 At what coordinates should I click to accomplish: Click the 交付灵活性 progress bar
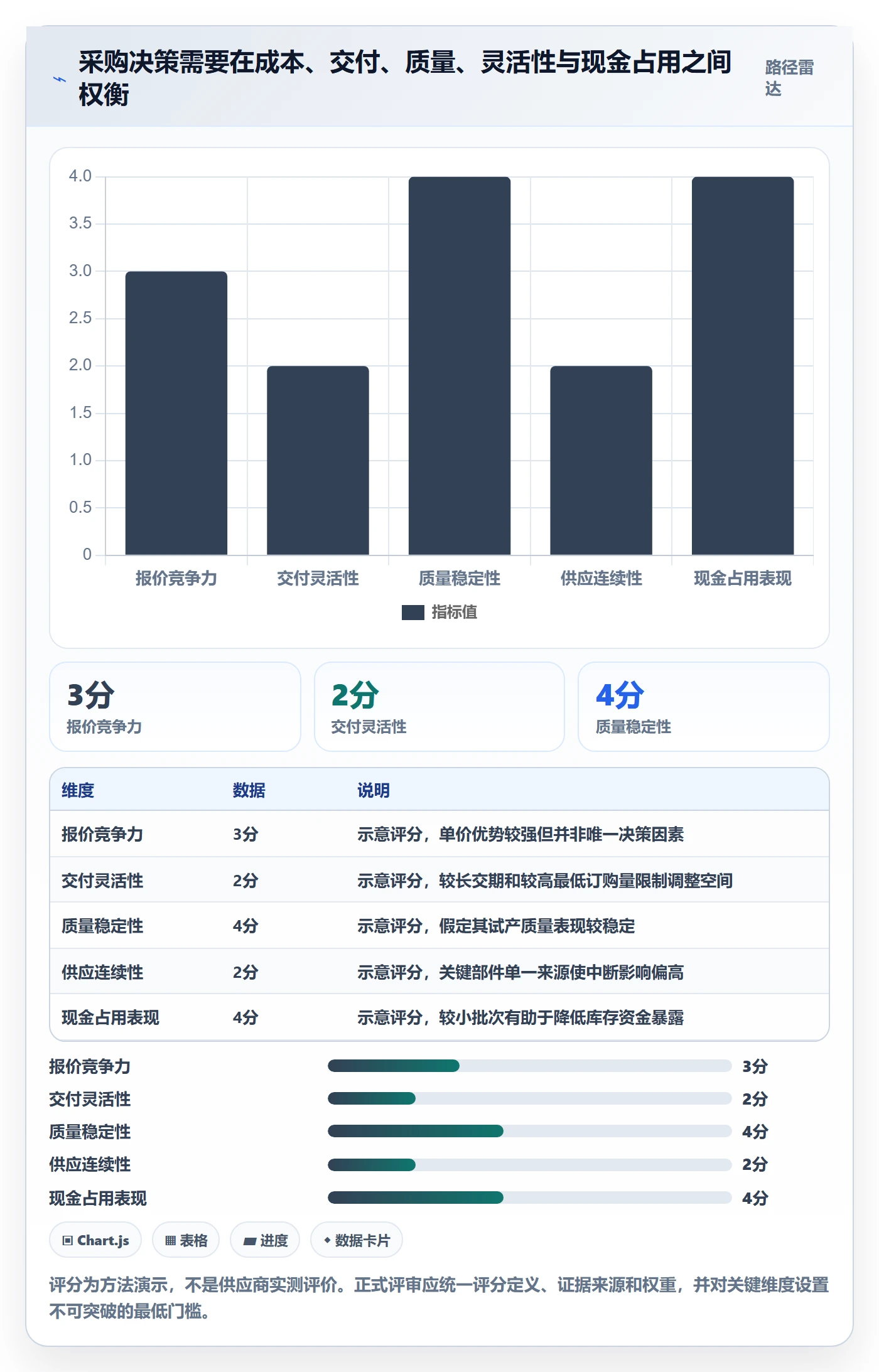[530, 1098]
